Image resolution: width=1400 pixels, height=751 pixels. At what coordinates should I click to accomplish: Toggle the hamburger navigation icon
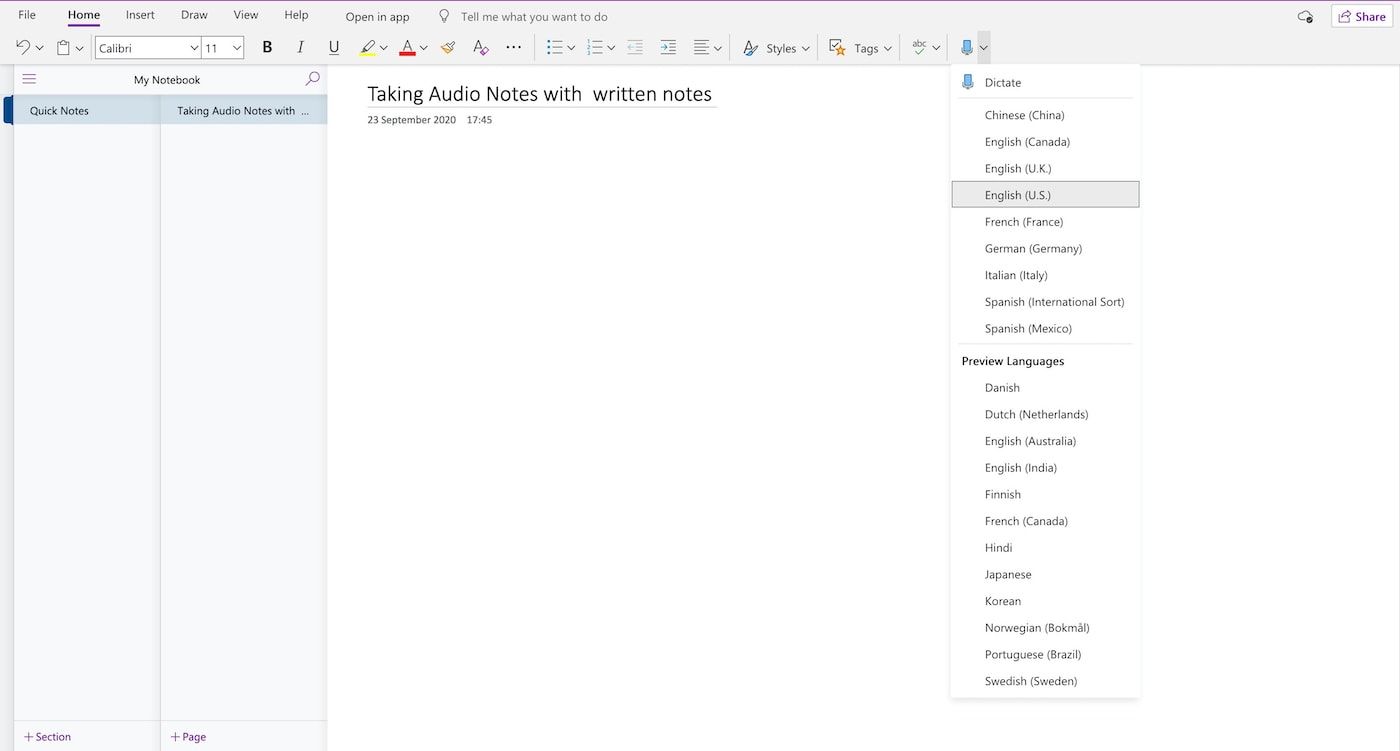pos(29,79)
